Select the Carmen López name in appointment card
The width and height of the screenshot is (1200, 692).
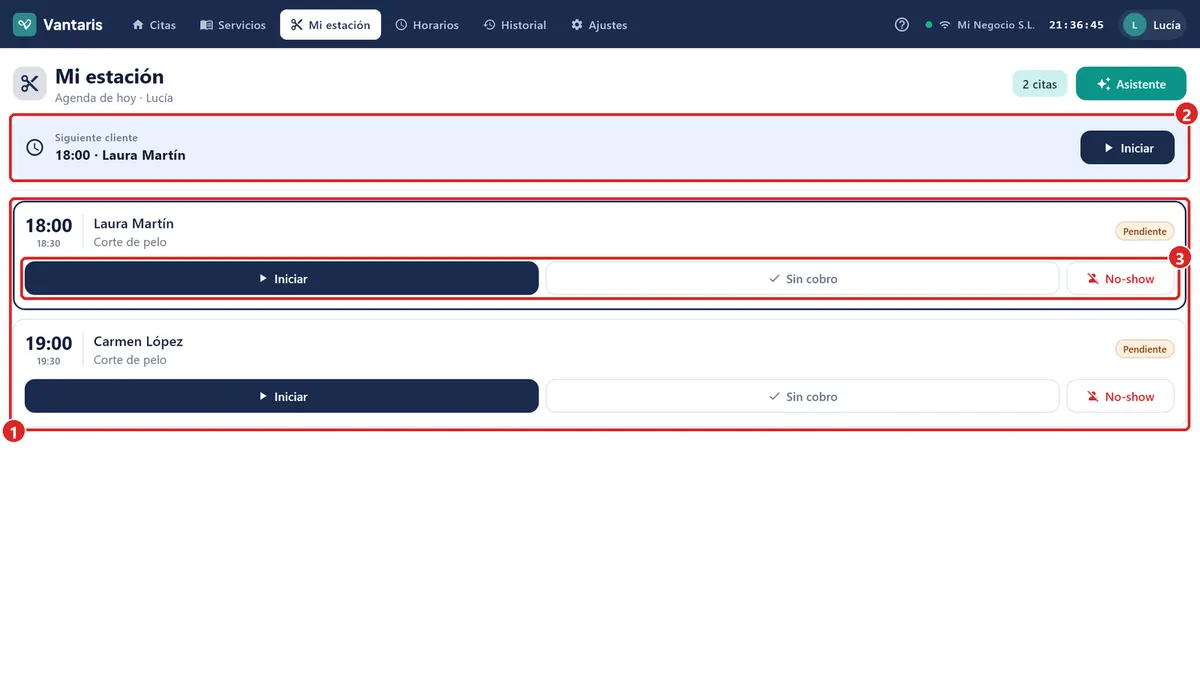coord(138,341)
